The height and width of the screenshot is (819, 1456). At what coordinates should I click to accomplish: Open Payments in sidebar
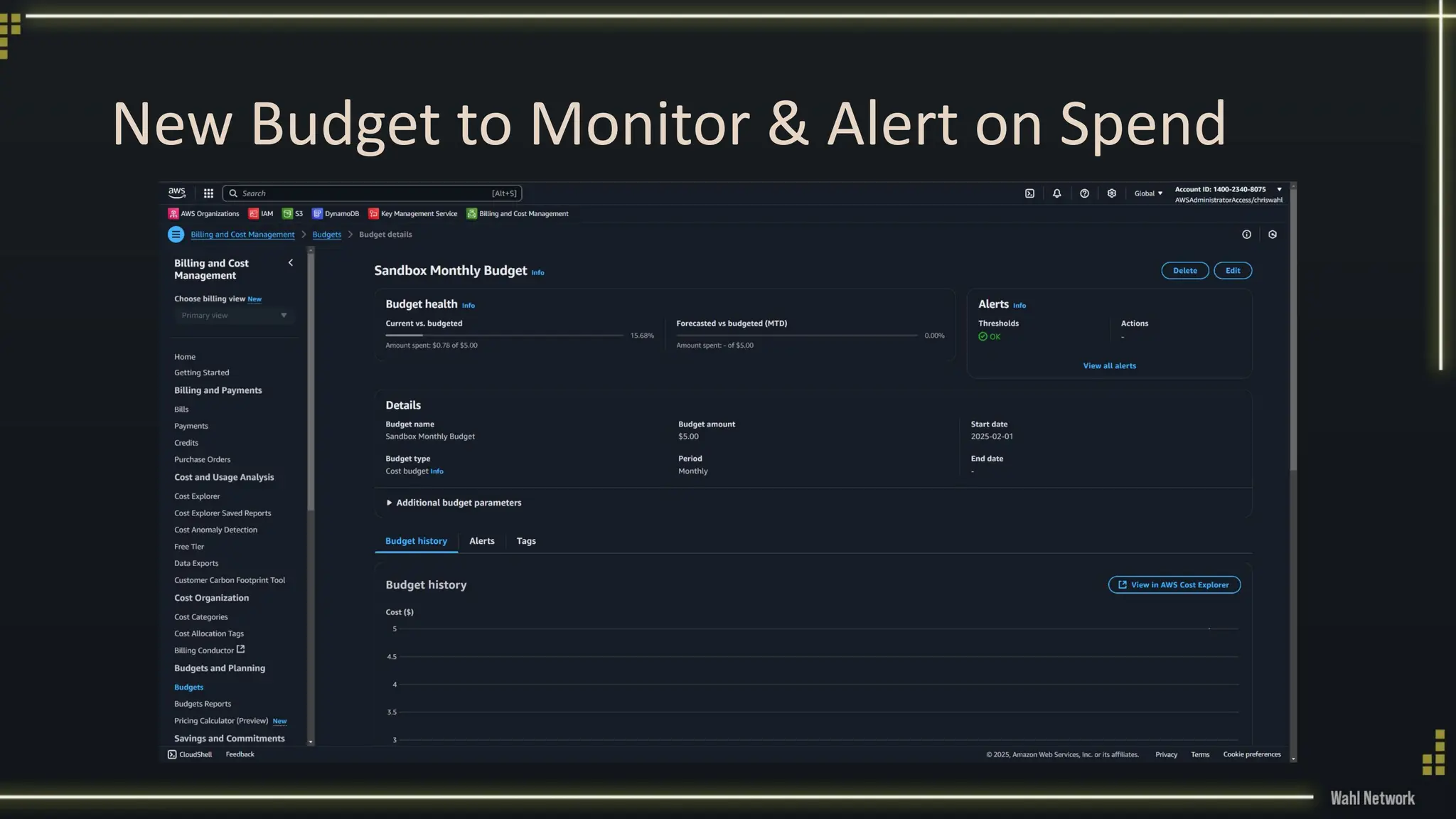191,426
